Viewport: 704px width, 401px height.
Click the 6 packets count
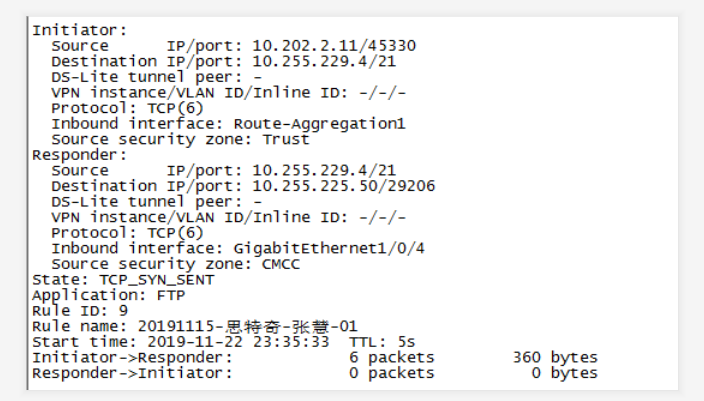391,357
